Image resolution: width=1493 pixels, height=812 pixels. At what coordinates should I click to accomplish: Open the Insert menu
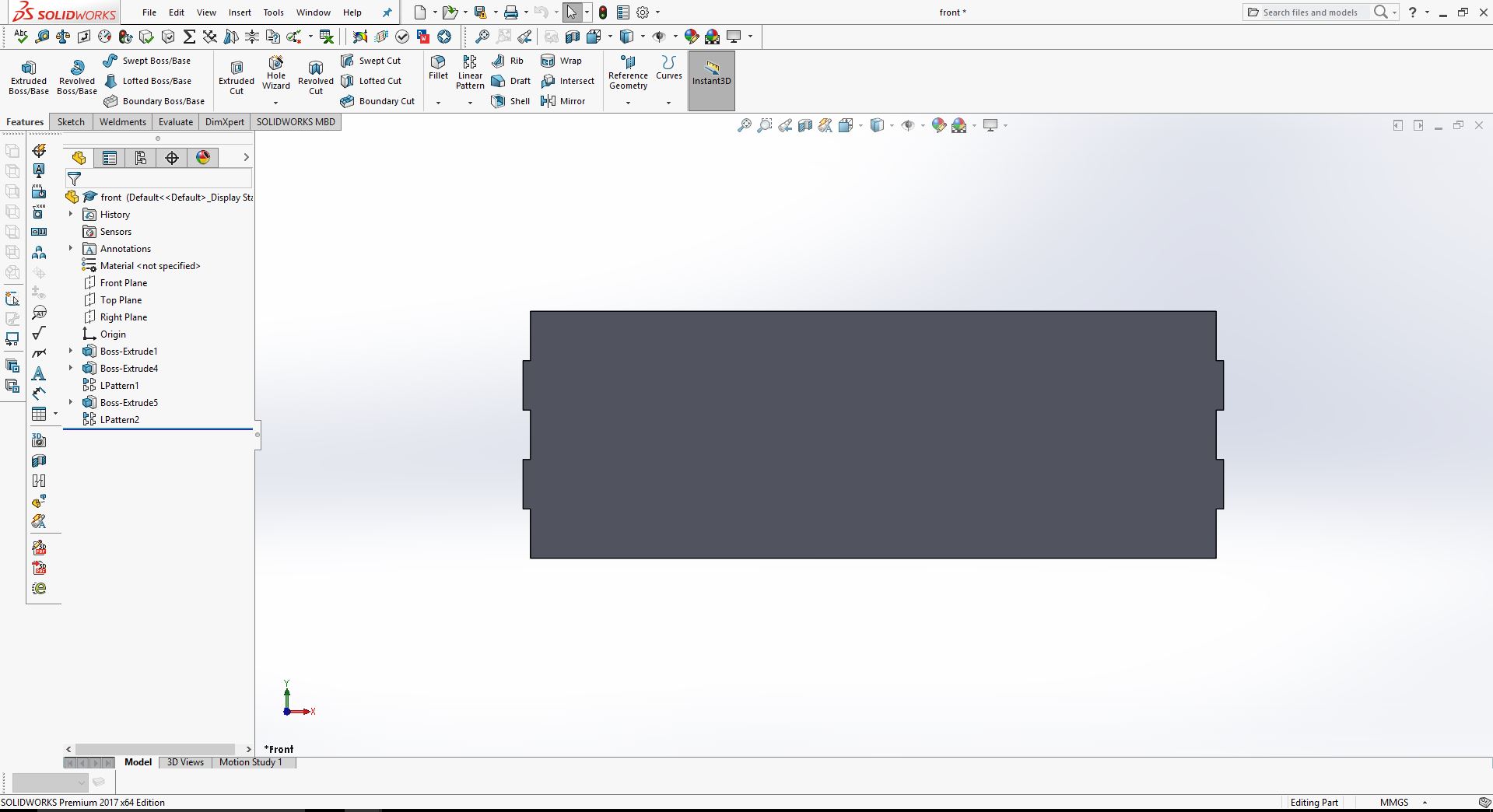coord(240,12)
